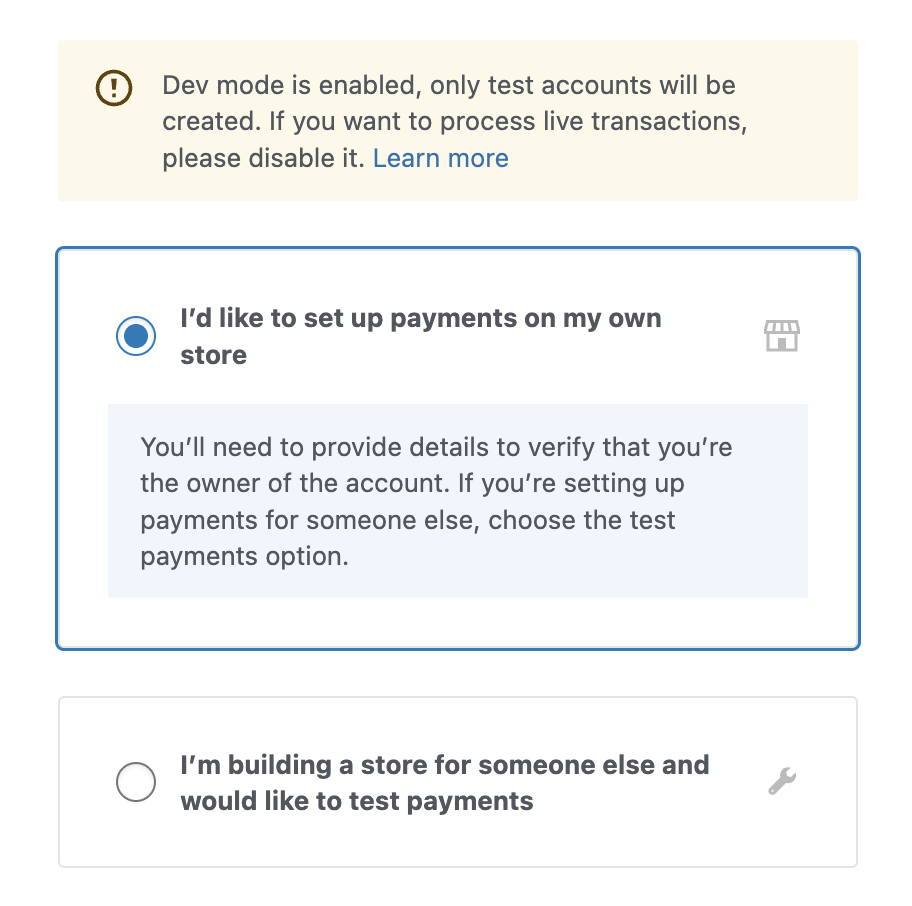Viewport: 912px width, 906px height.
Task: Click the "I'd like to set up payments" label
Action: 420,319
